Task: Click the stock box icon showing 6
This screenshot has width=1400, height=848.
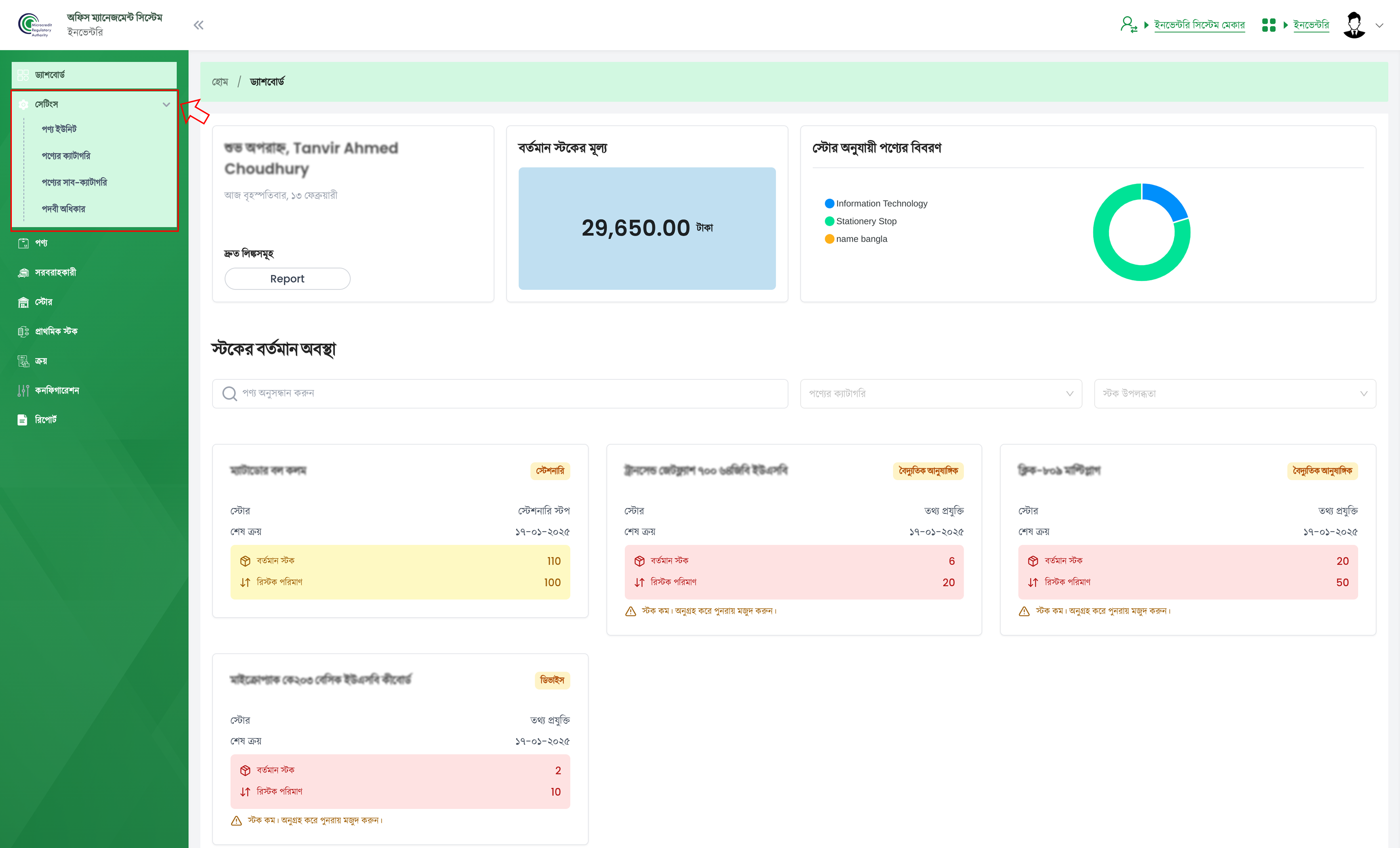Action: click(639, 561)
